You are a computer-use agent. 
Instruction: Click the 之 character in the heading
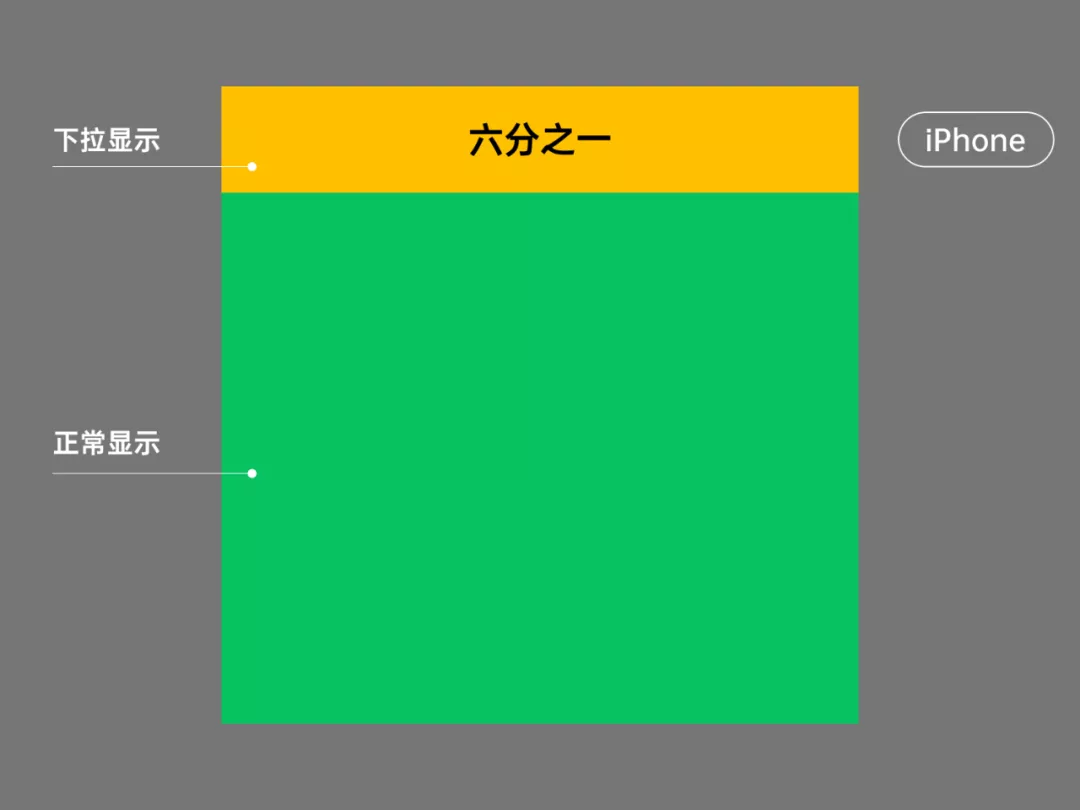click(x=557, y=141)
